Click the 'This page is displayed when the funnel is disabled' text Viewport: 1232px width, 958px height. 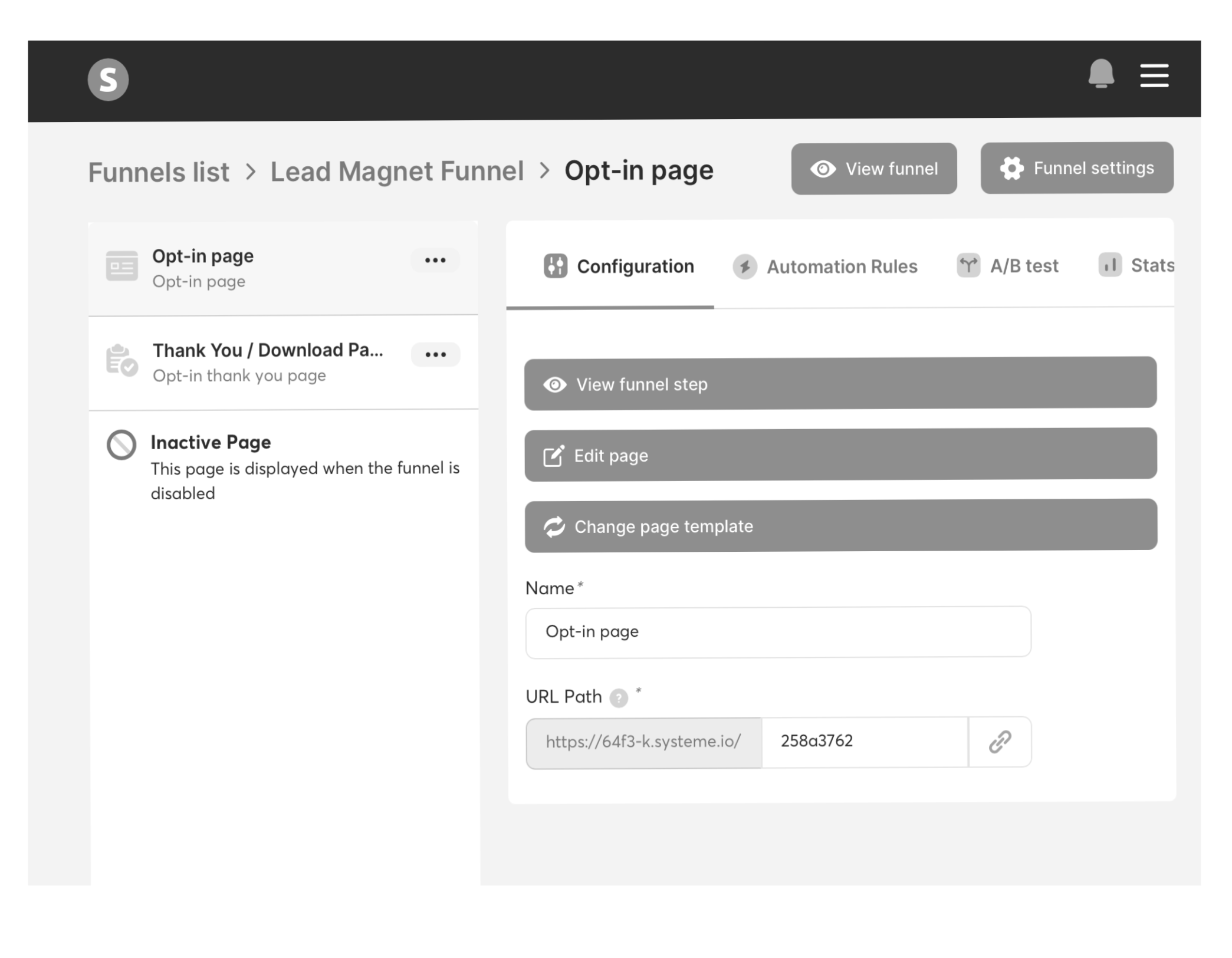(305, 480)
